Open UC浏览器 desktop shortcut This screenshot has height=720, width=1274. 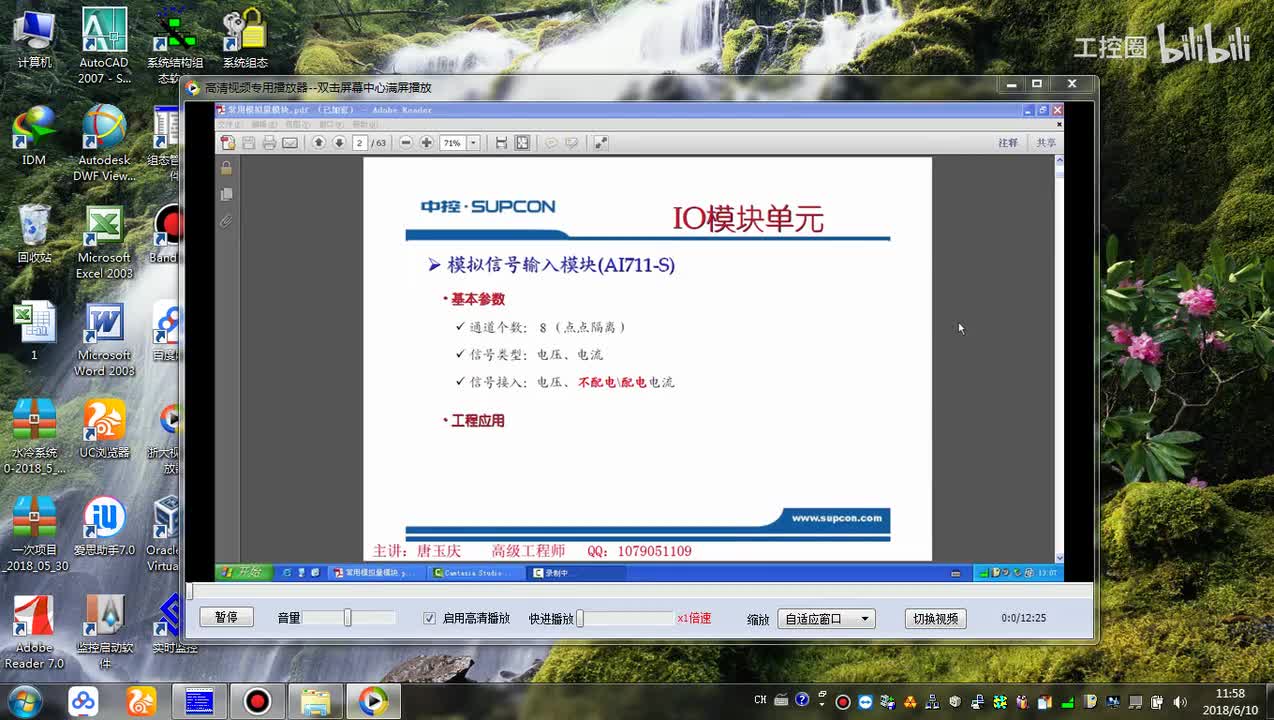coord(104,428)
